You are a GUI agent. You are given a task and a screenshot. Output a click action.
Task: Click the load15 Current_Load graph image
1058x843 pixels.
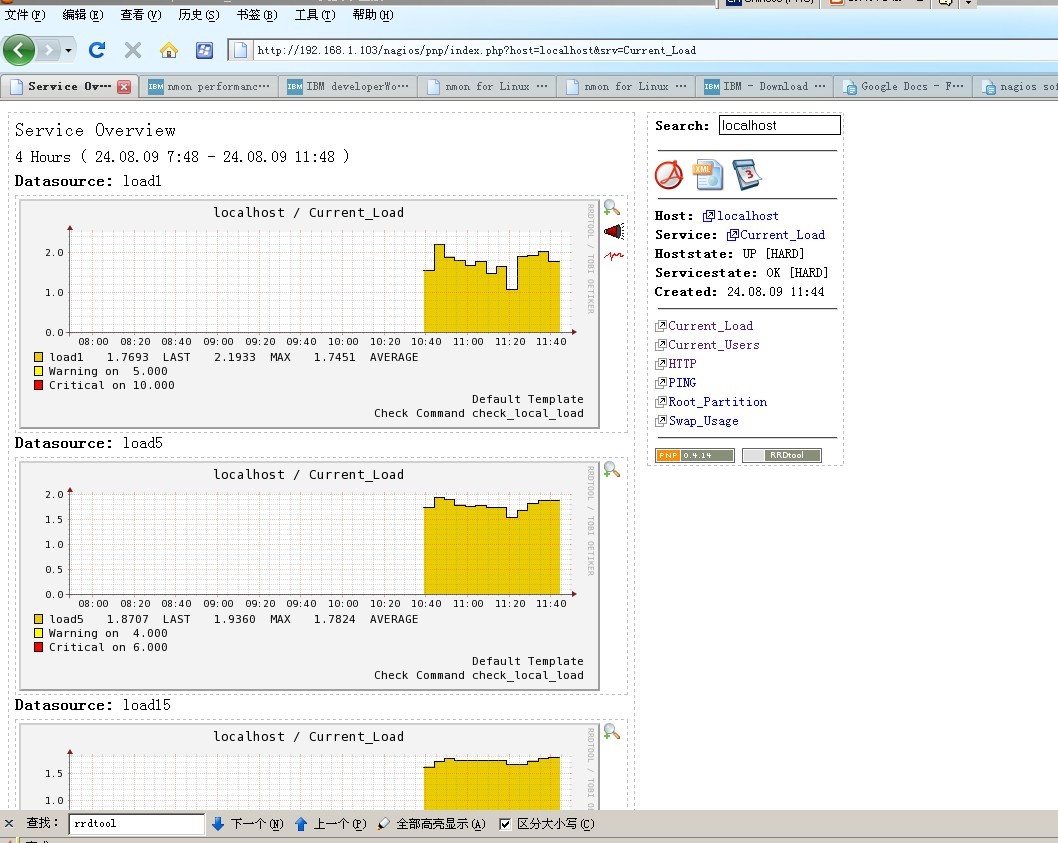309,766
